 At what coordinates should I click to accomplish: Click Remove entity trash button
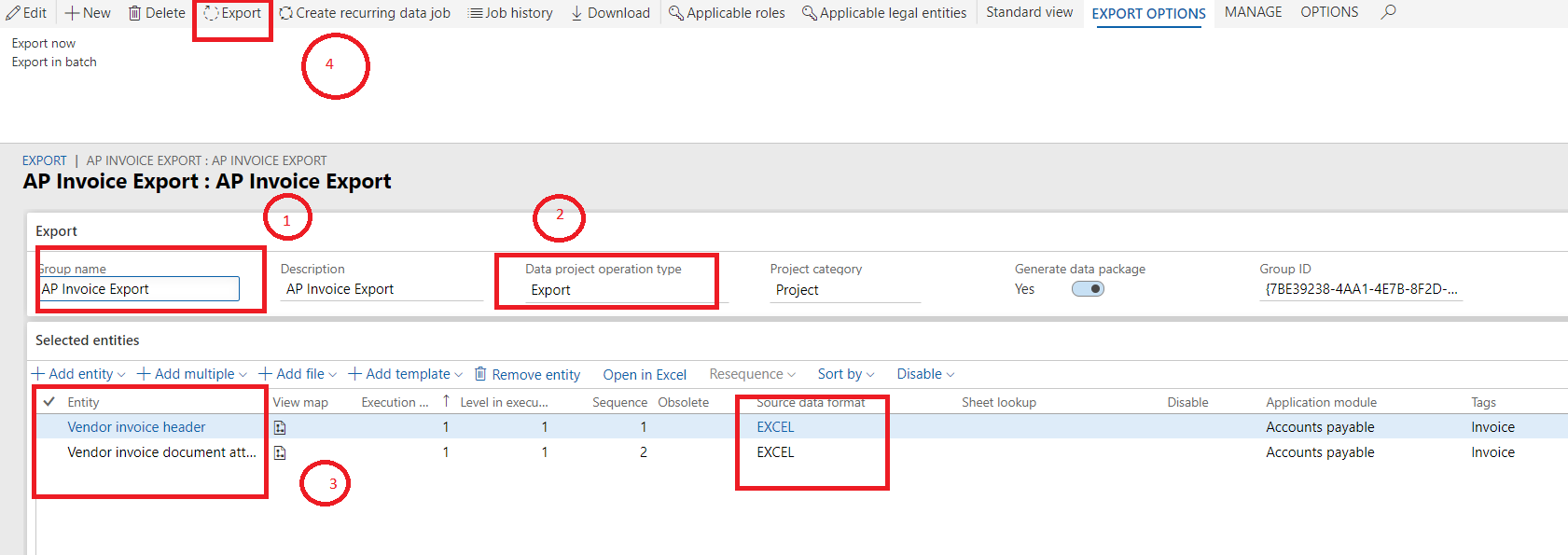point(527,374)
